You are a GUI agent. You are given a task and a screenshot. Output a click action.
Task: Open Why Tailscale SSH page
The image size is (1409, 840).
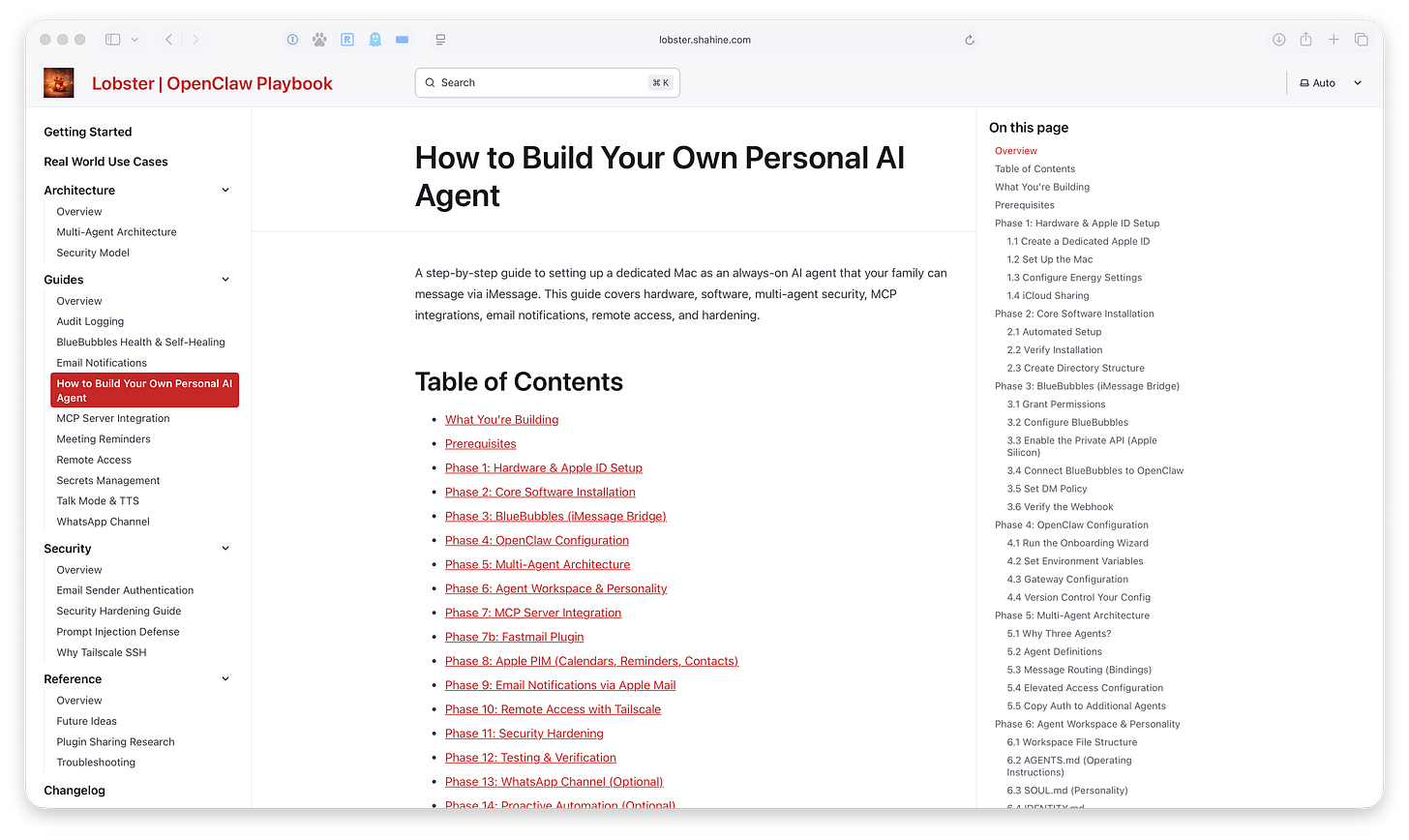tap(102, 652)
